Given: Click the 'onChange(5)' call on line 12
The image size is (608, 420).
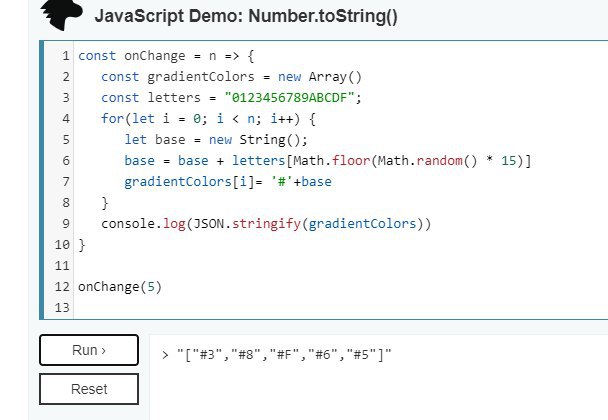Looking at the screenshot, I should coord(120,287).
